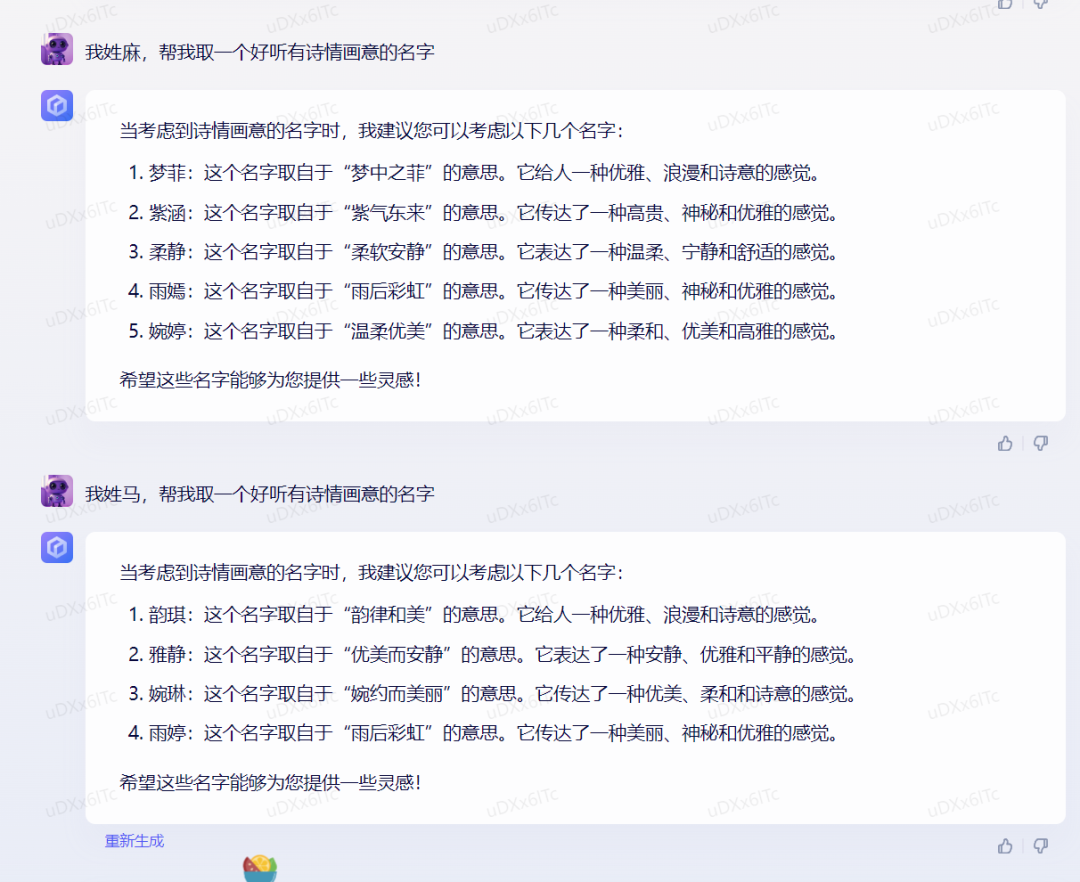1080x882 pixels.
Task: Select the 雨婷 name suggestion line
Action: (484, 733)
